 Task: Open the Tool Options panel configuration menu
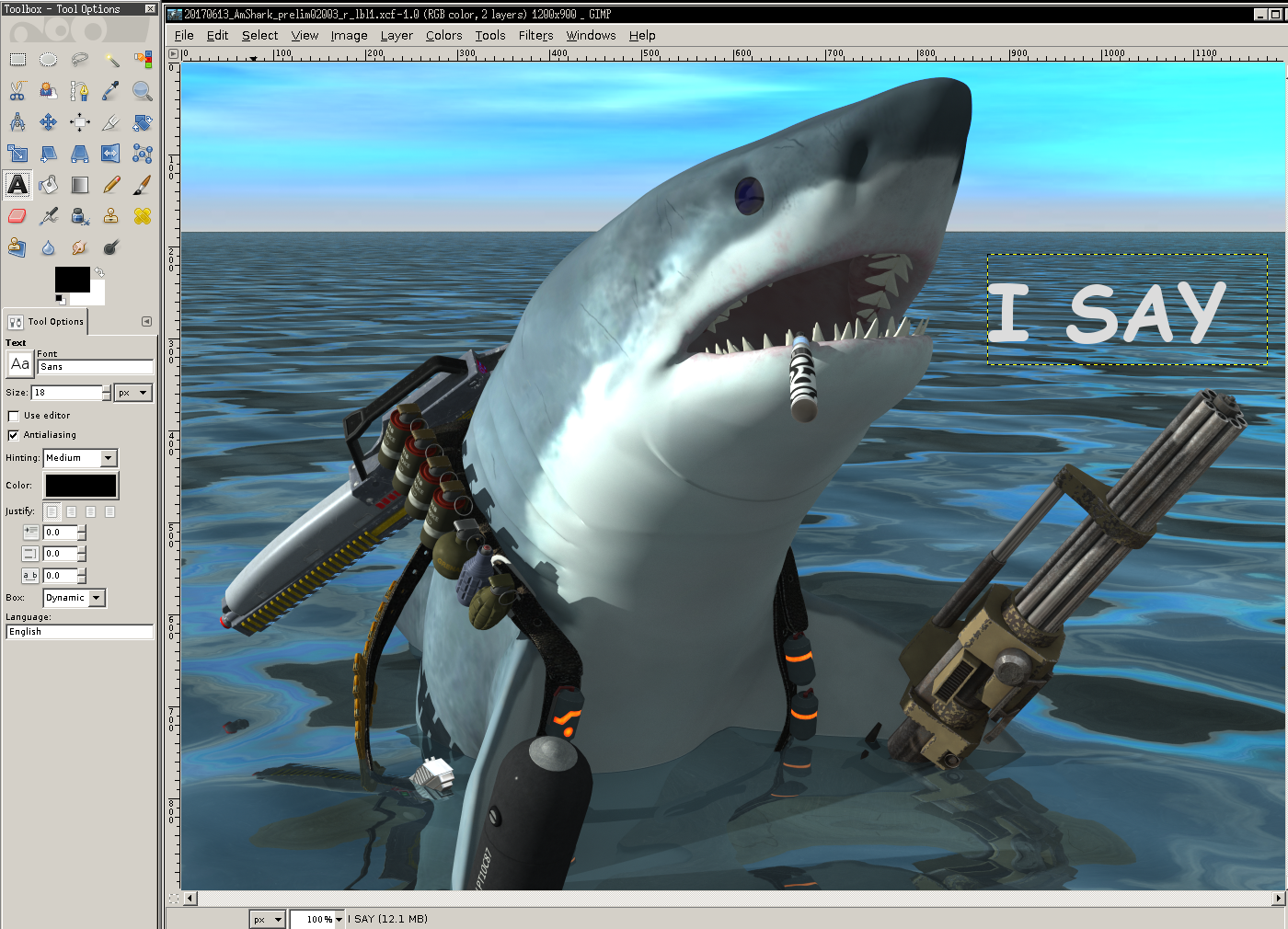(146, 322)
